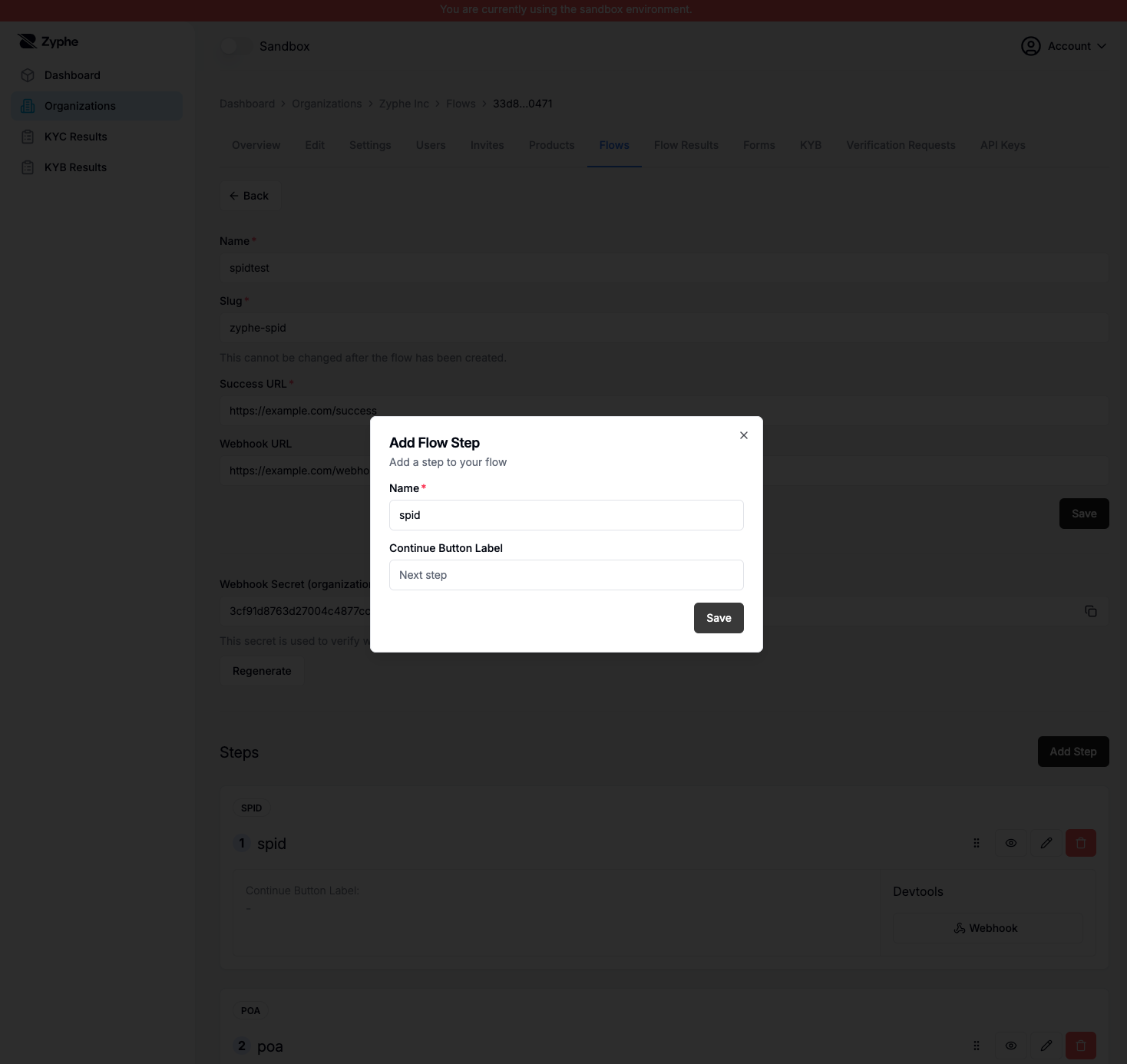Click the Webhook devtools button

987,928
